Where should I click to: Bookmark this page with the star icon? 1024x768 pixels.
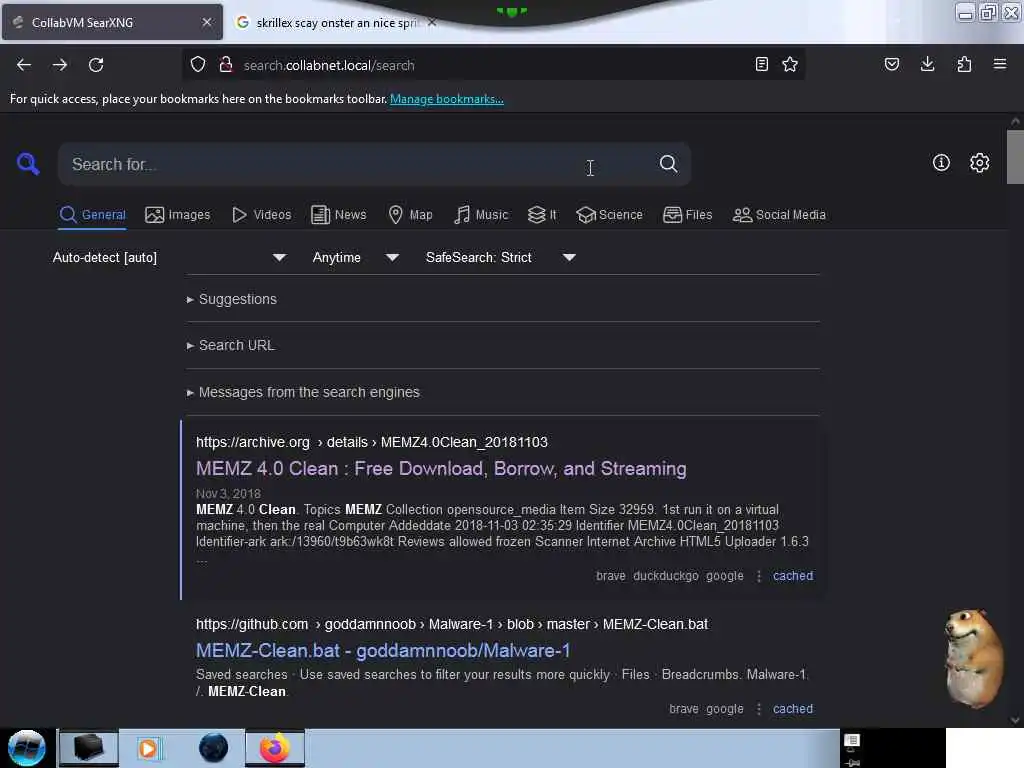[x=790, y=65]
